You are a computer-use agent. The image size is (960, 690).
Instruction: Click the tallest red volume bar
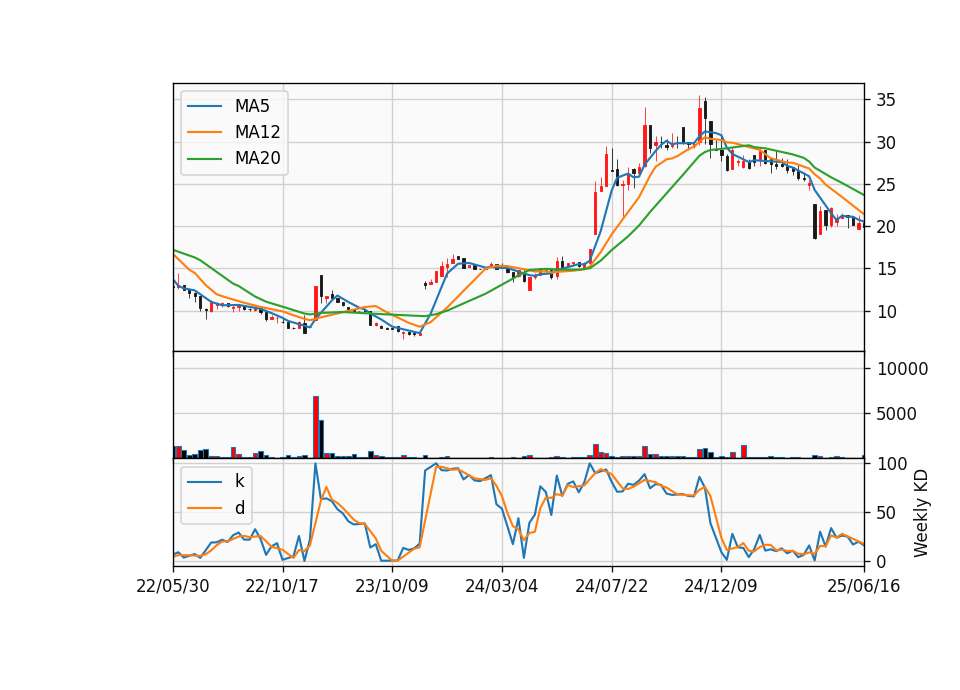[x=316, y=427]
